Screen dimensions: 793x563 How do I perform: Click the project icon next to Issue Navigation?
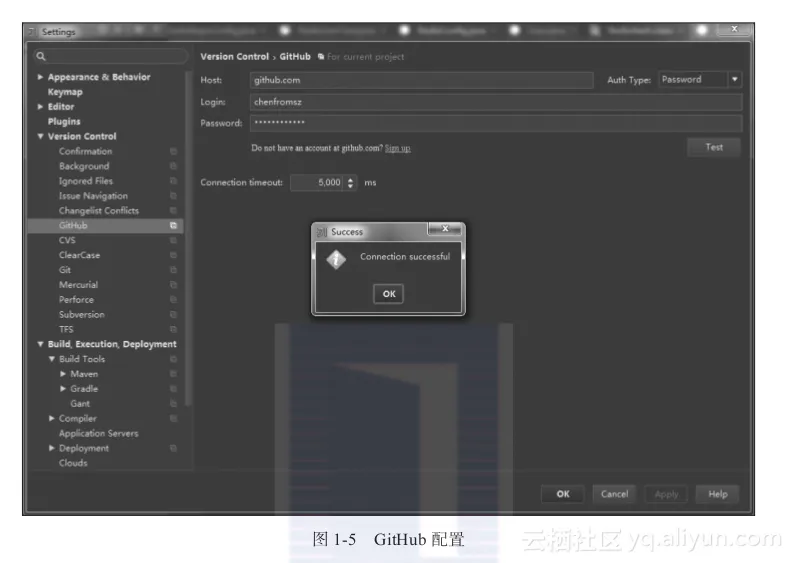pyautogui.click(x=173, y=196)
